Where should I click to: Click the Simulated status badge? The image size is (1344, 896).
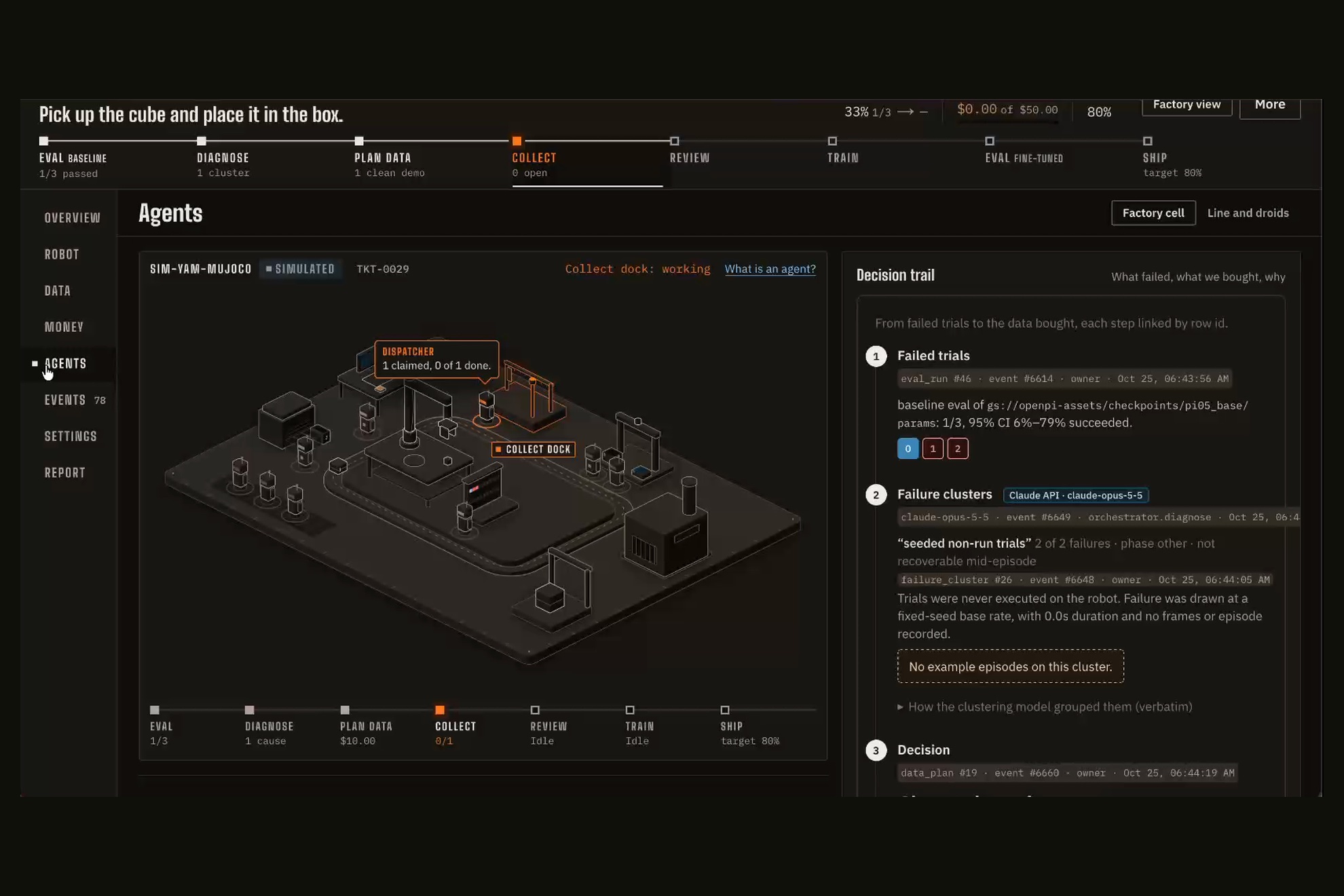pyautogui.click(x=300, y=269)
